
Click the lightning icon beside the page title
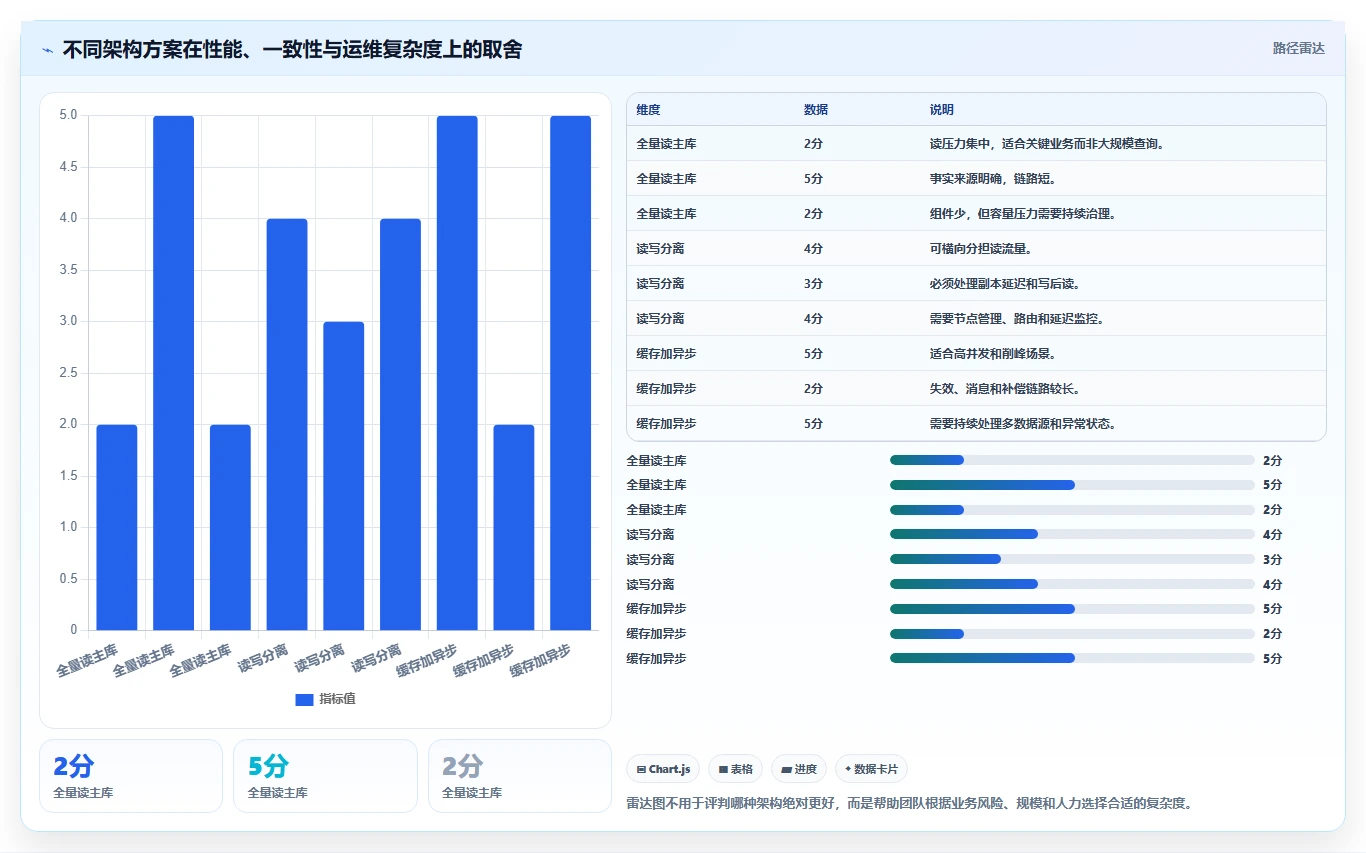(x=47, y=50)
